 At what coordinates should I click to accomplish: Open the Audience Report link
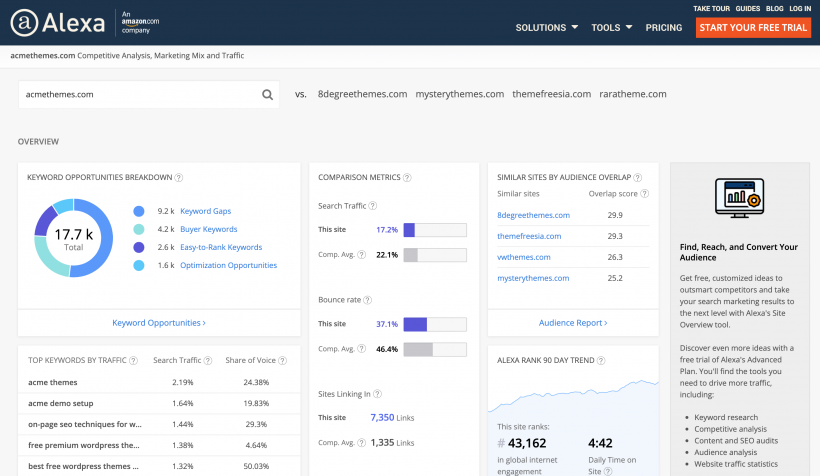tap(573, 323)
